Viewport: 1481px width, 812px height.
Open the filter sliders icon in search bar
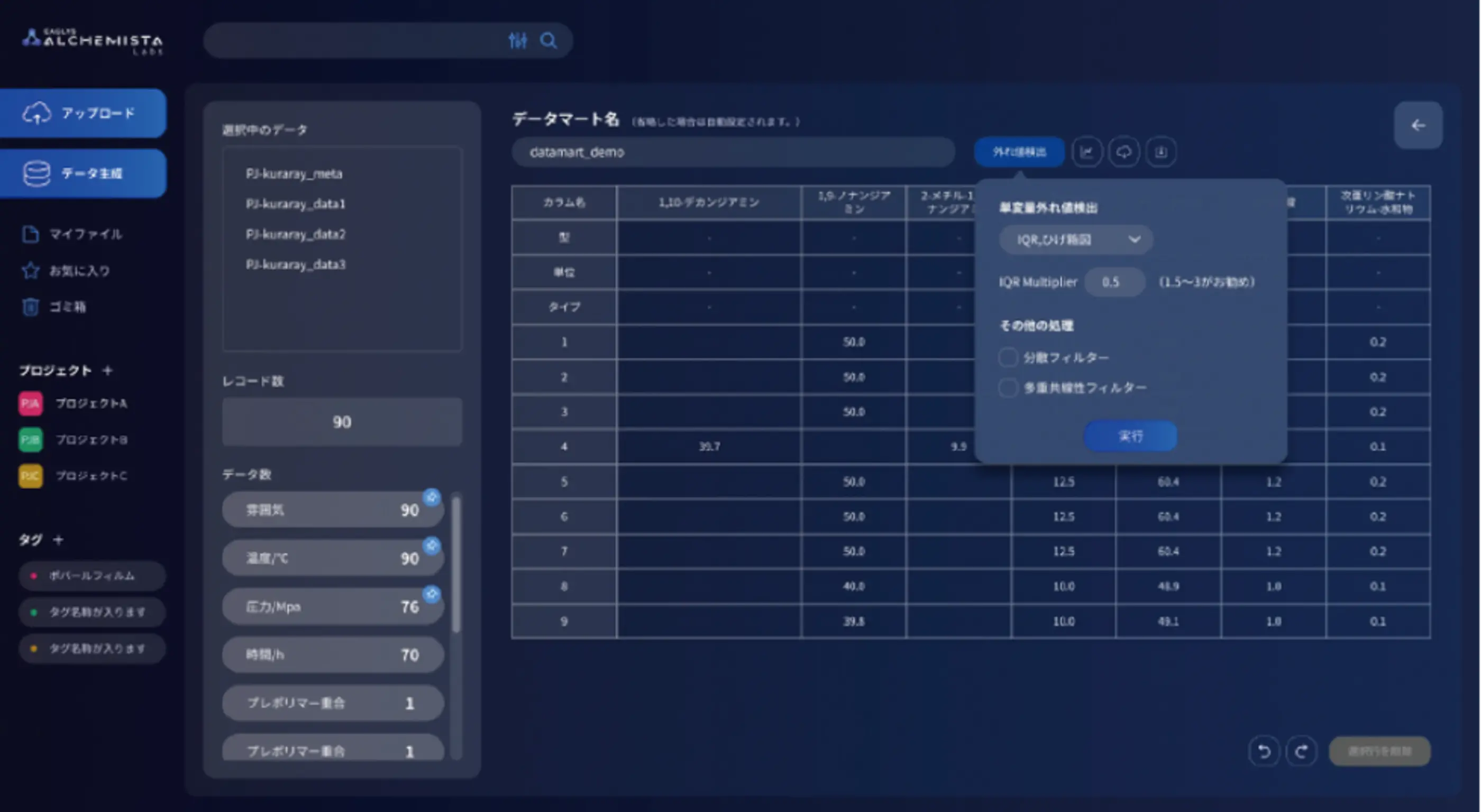click(517, 41)
